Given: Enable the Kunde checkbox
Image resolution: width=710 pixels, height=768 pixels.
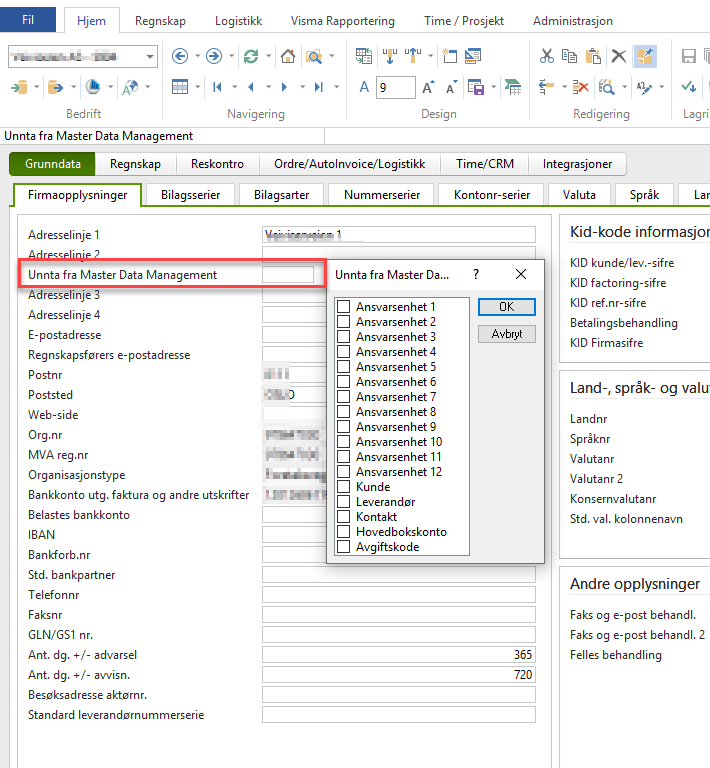Looking at the screenshot, I should coord(344,487).
